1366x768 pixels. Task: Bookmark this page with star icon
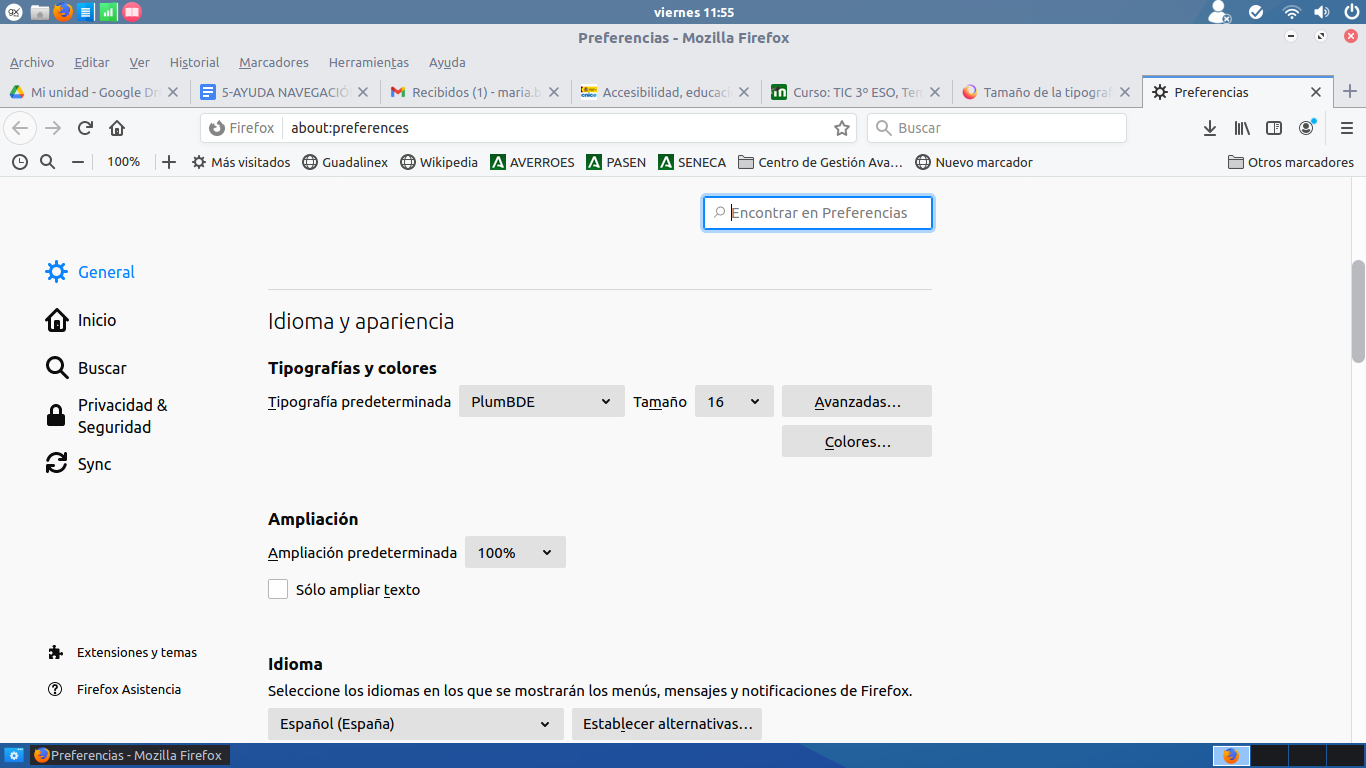[842, 128]
